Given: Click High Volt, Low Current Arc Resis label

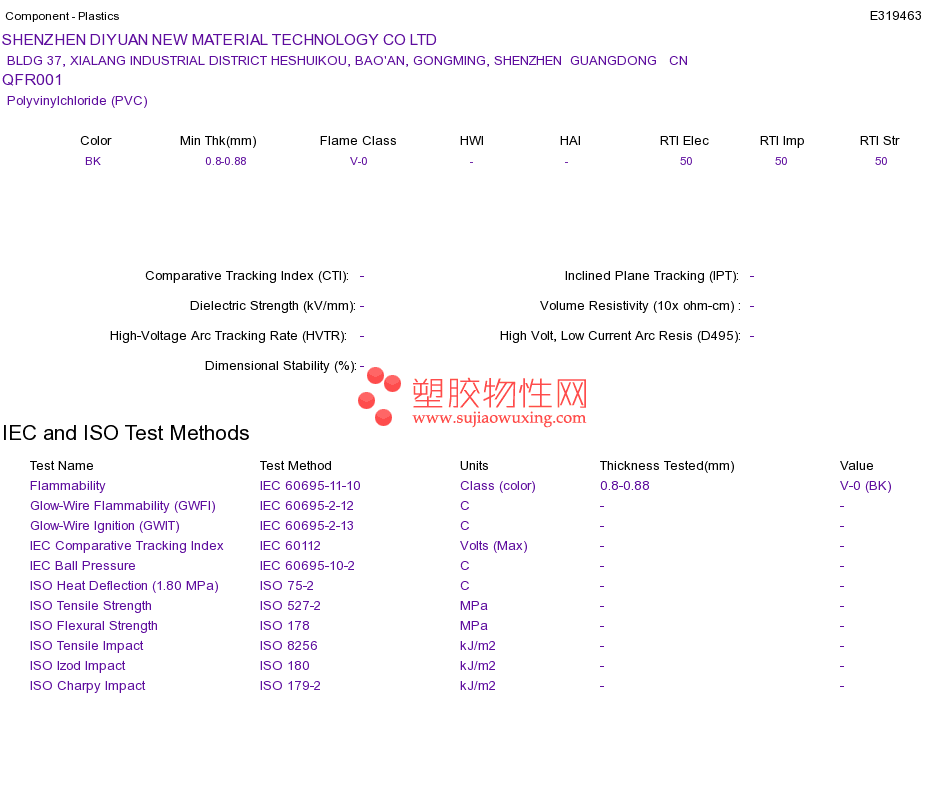Looking at the screenshot, I should point(620,336).
